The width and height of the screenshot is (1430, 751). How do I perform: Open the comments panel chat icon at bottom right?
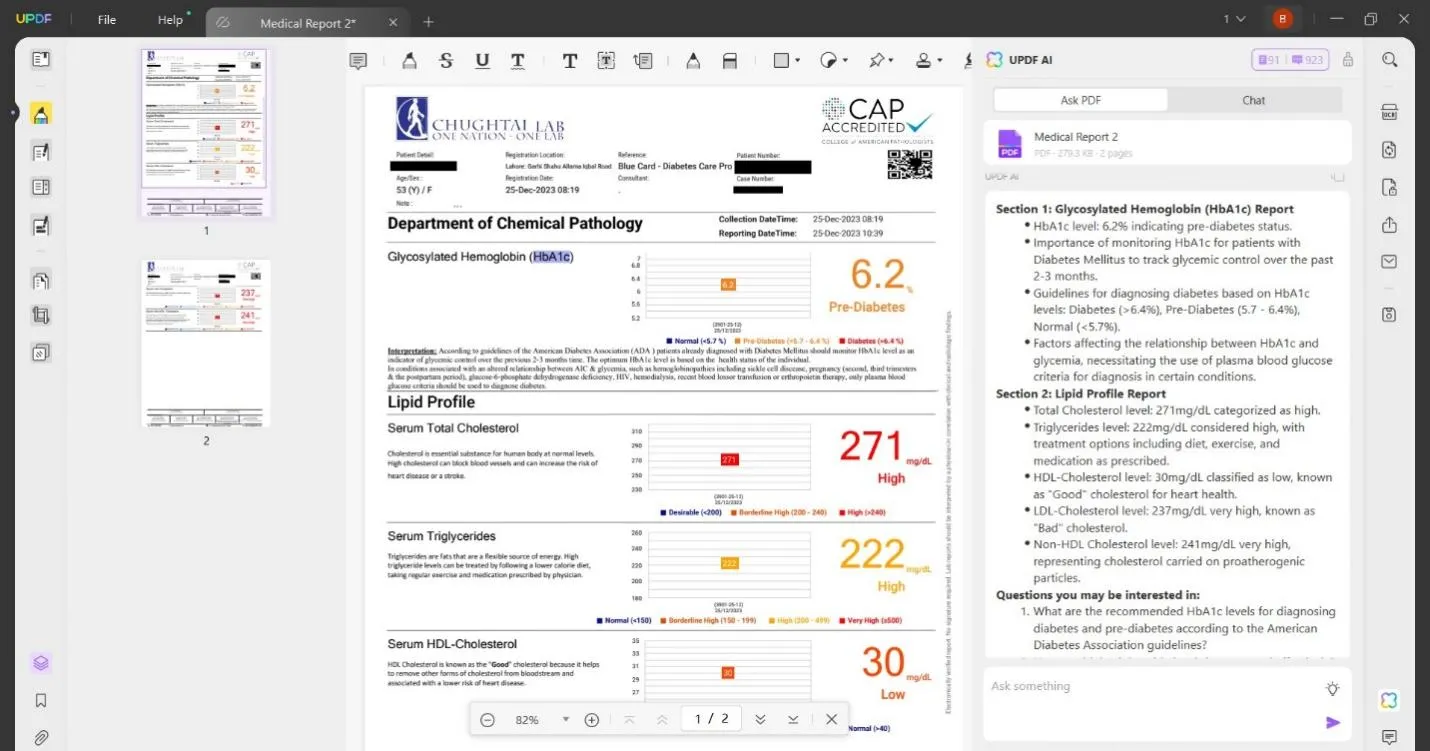click(x=1389, y=738)
